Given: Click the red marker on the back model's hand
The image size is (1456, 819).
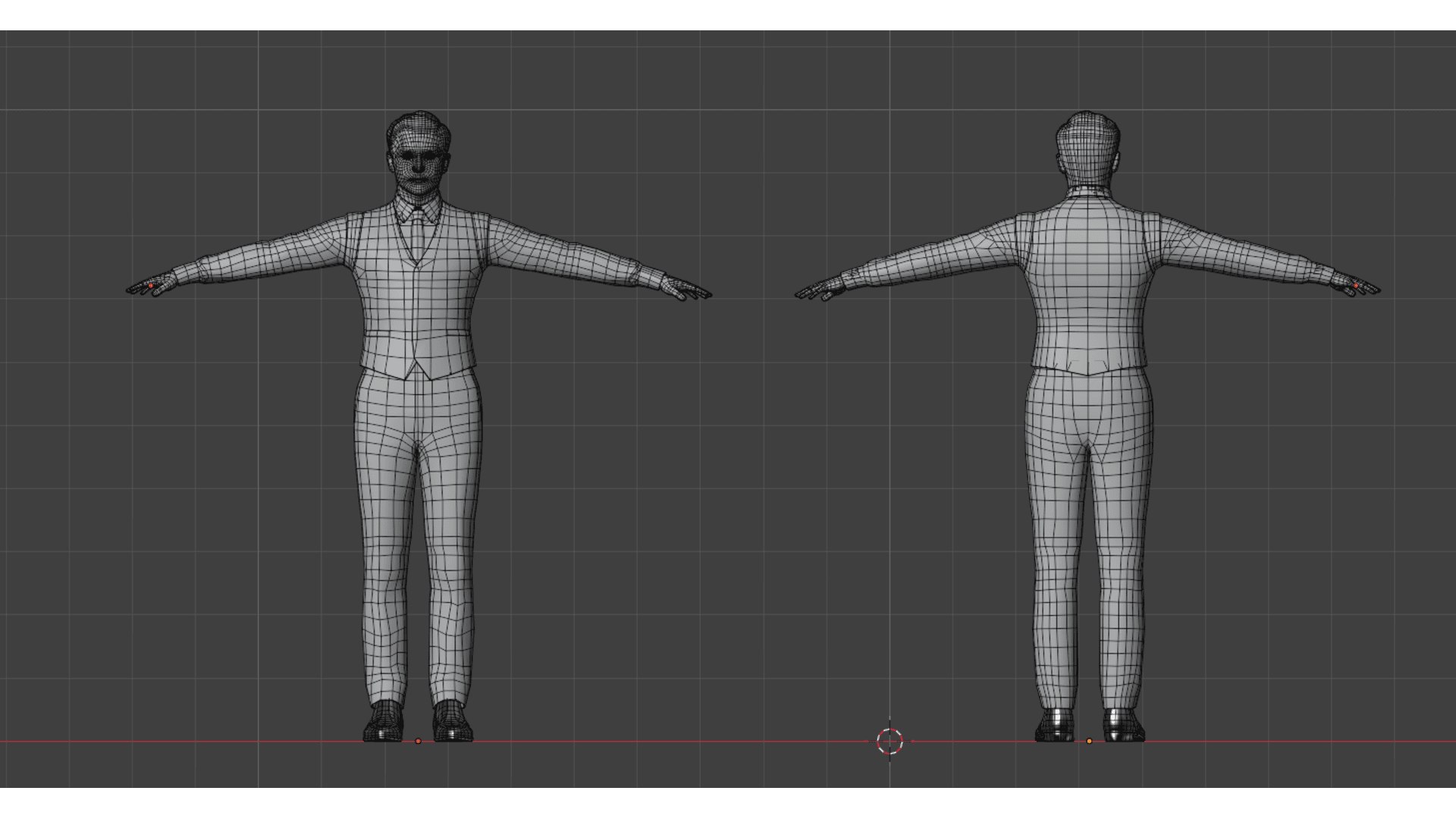Looking at the screenshot, I should (1356, 286).
